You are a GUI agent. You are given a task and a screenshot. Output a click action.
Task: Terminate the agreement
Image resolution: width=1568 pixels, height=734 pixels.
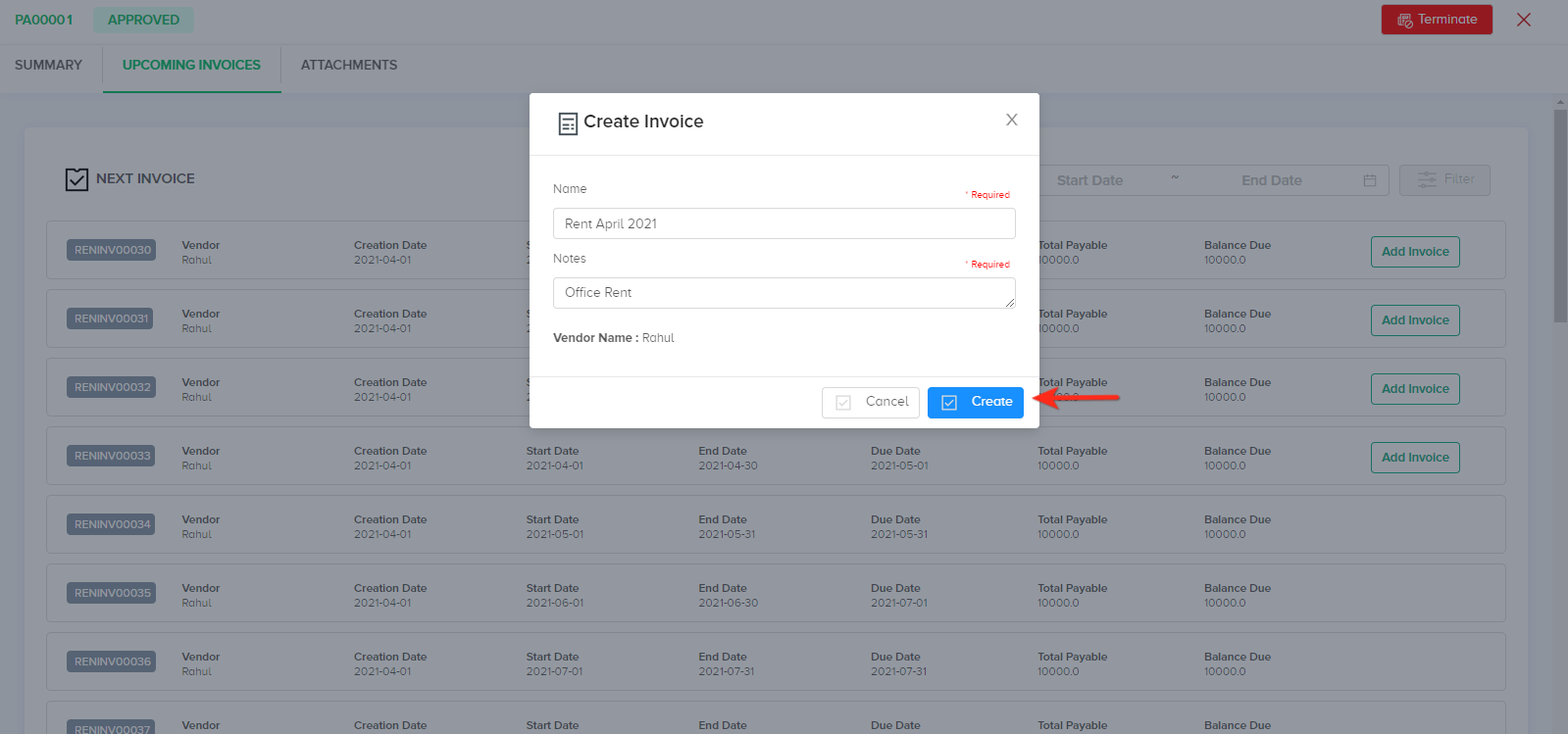pos(1437,20)
